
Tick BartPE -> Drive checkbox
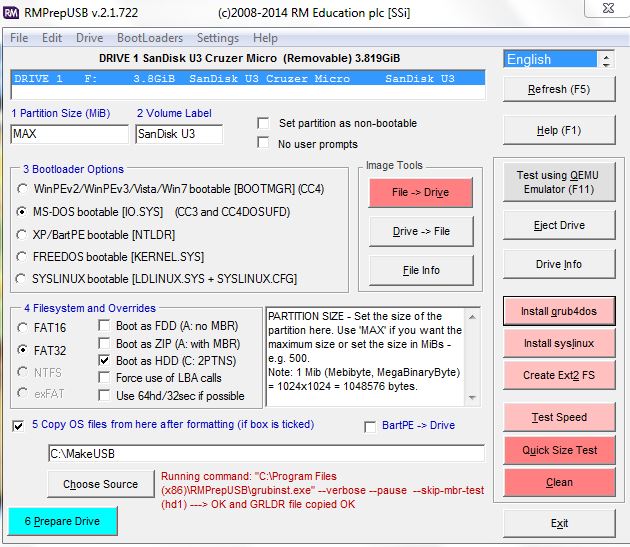[x=370, y=426]
